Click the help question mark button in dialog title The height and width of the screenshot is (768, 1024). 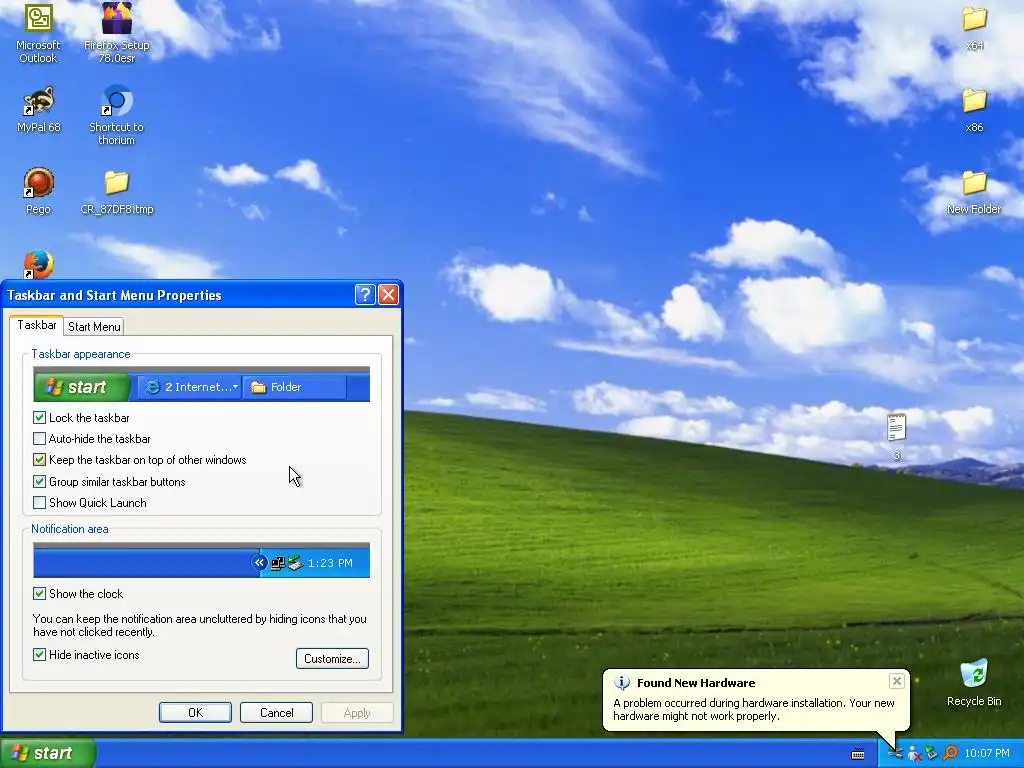tap(365, 295)
